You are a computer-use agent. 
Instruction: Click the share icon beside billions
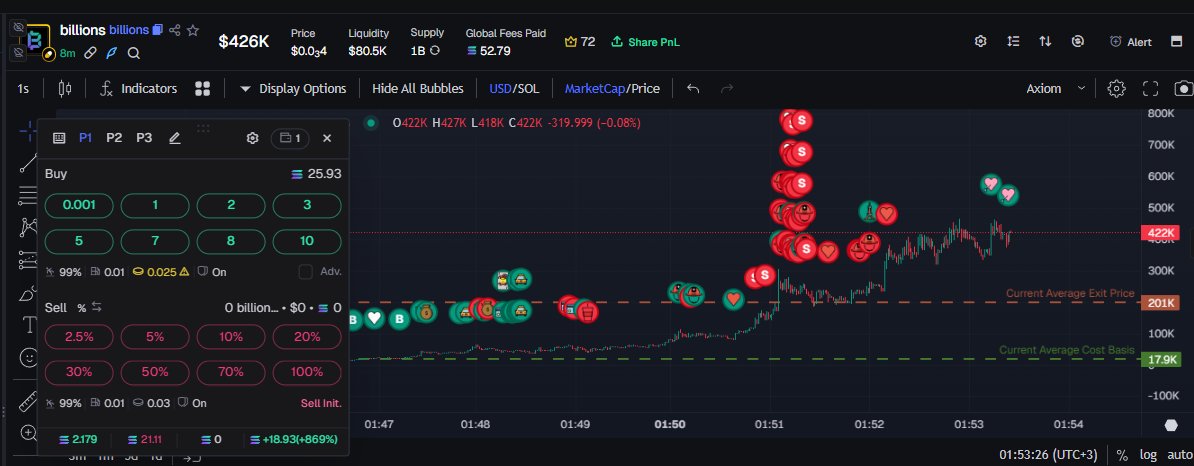[175, 30]
